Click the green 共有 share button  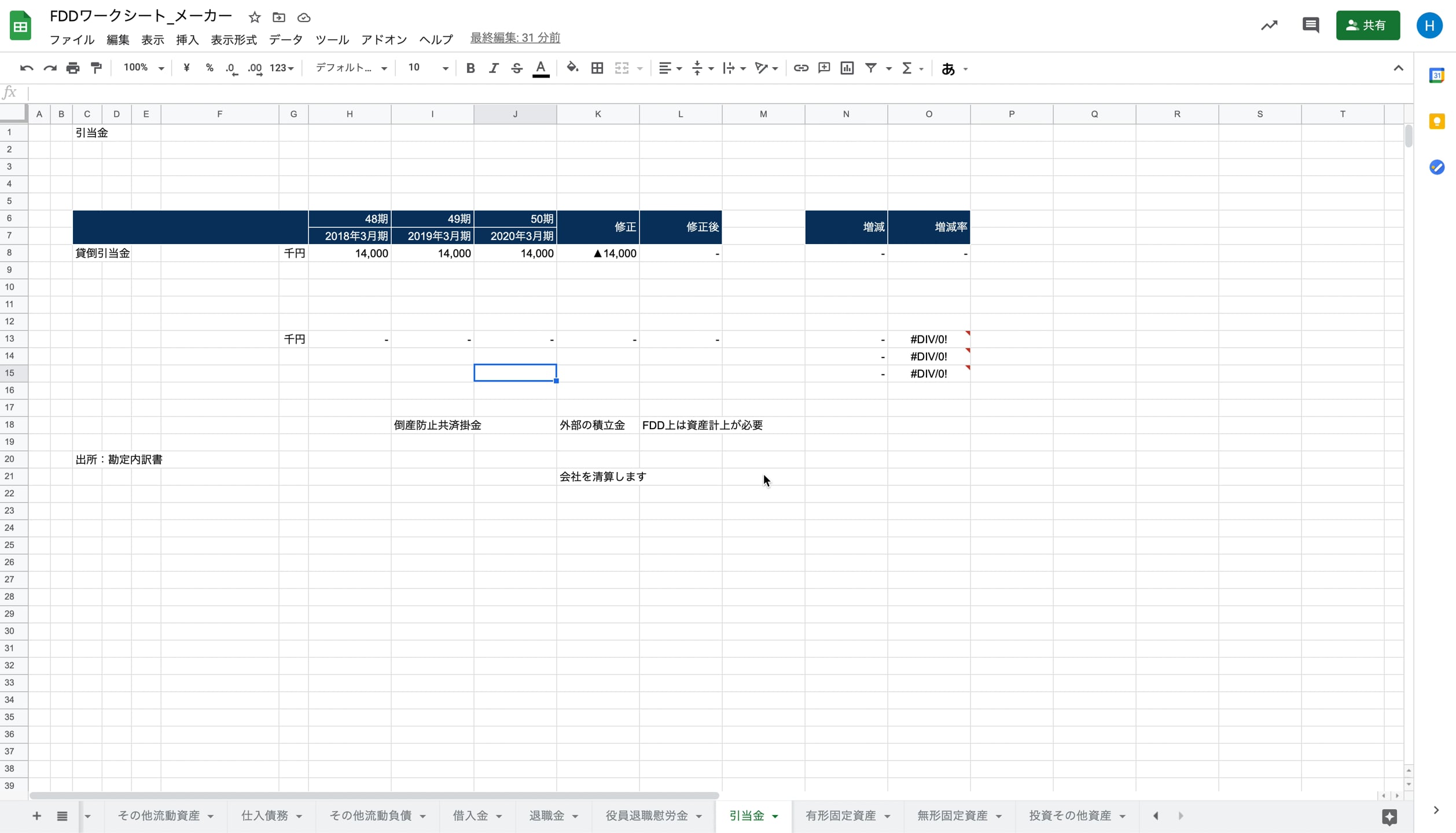pyautogui.click(x=1367, y=25)
